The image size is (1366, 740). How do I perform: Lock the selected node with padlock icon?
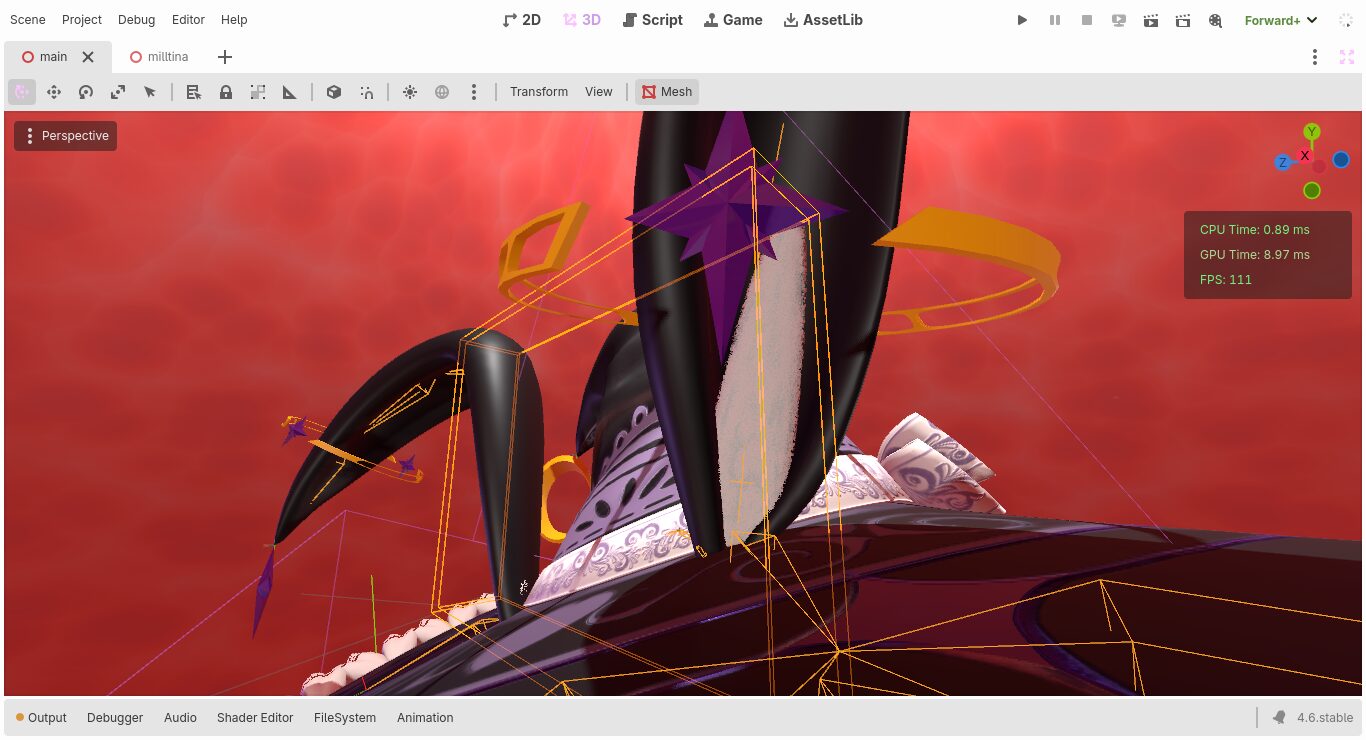[226, 92]
